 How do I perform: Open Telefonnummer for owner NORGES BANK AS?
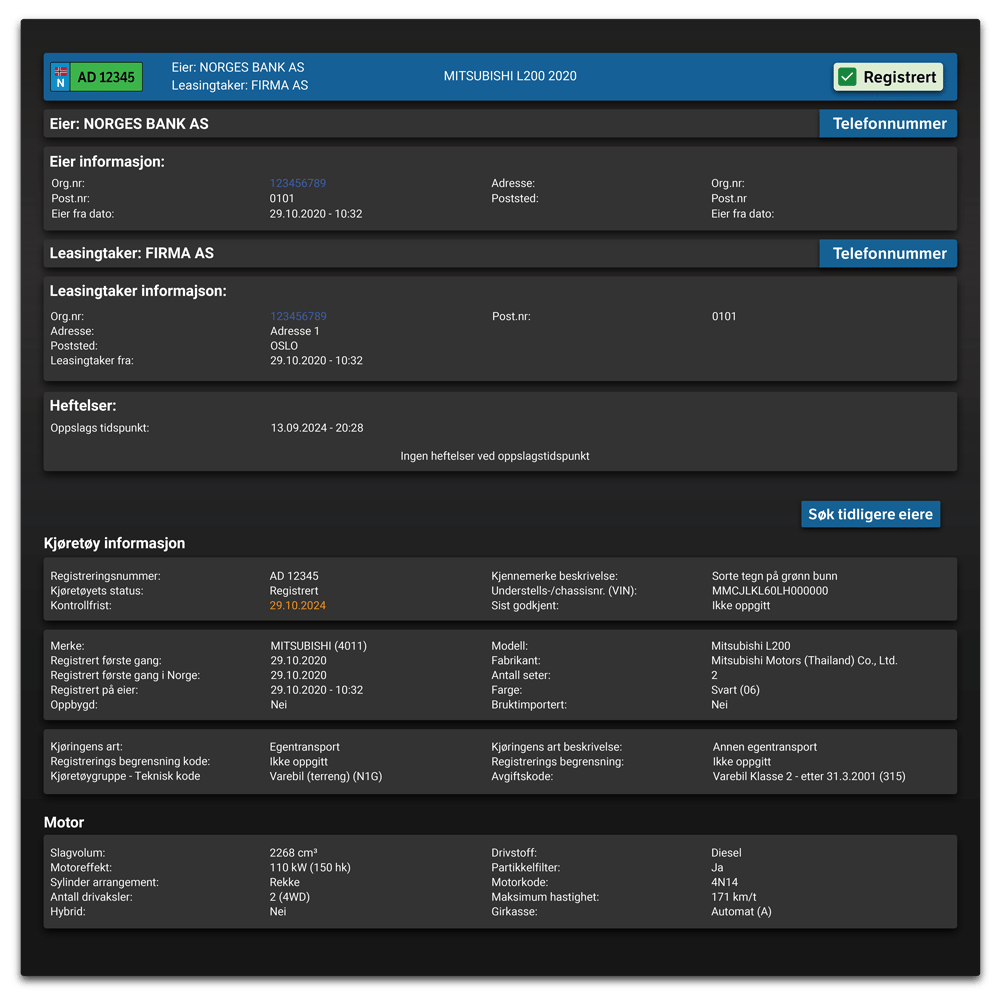888,124
